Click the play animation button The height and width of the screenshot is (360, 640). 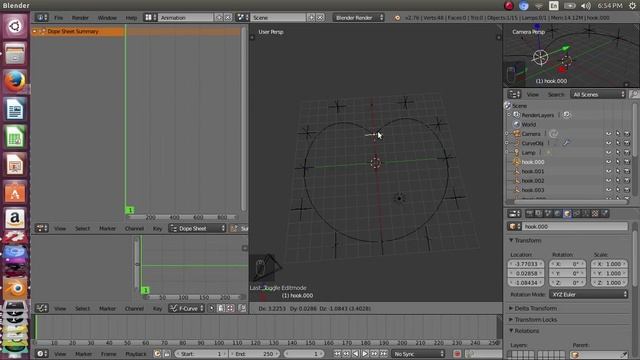tap(365, 354)
